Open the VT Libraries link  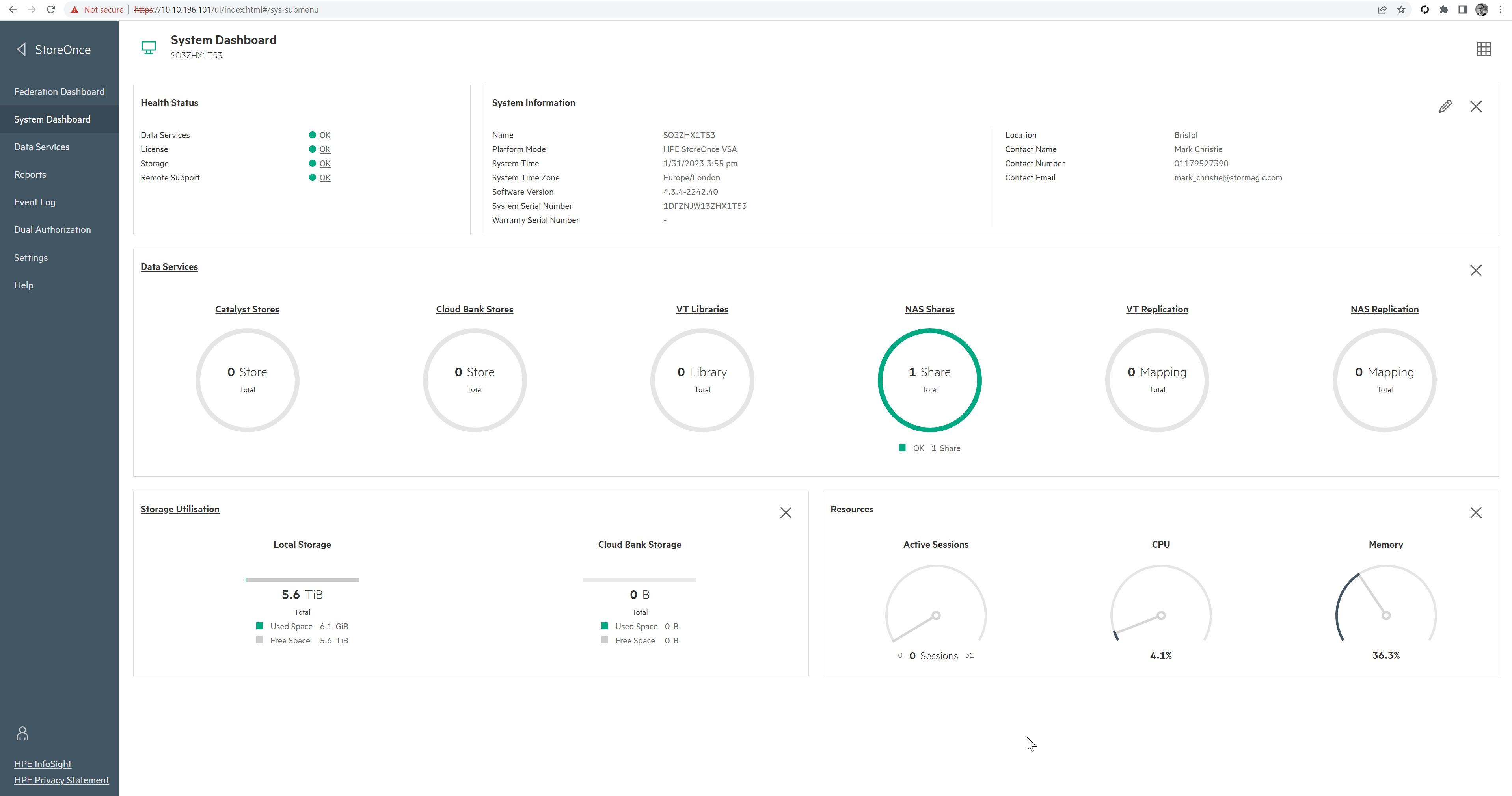pyautogui.click(x=702, y=309)
